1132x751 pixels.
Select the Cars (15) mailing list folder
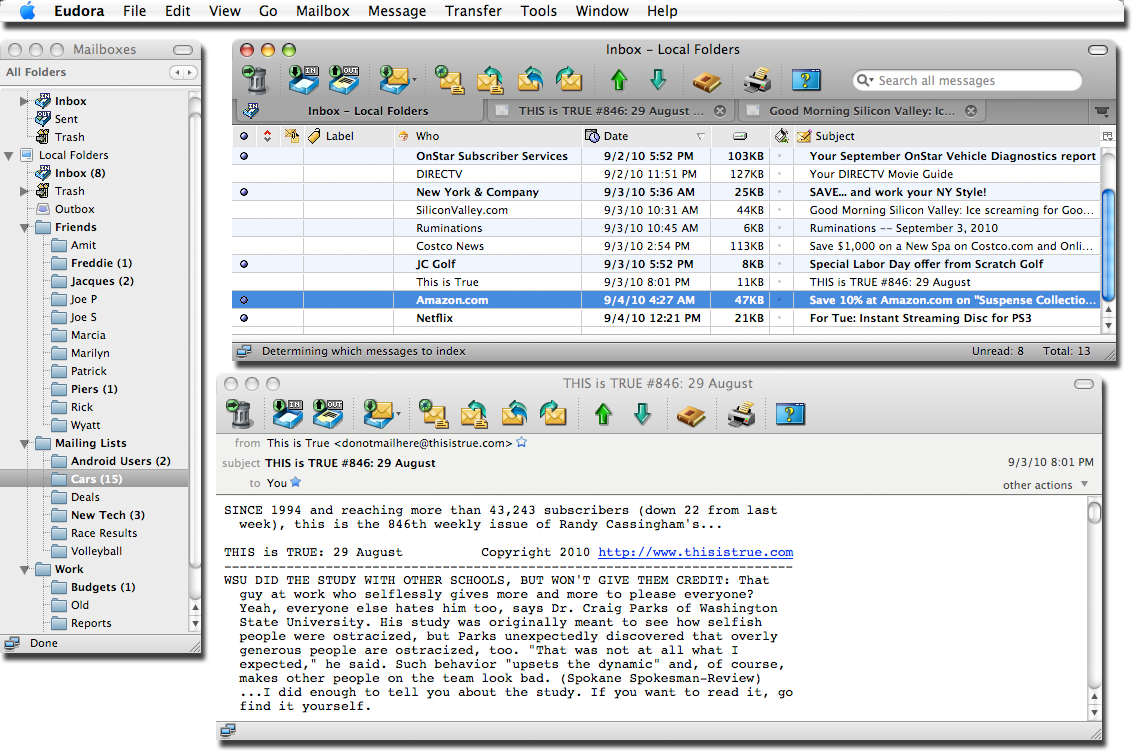(94, 479)
